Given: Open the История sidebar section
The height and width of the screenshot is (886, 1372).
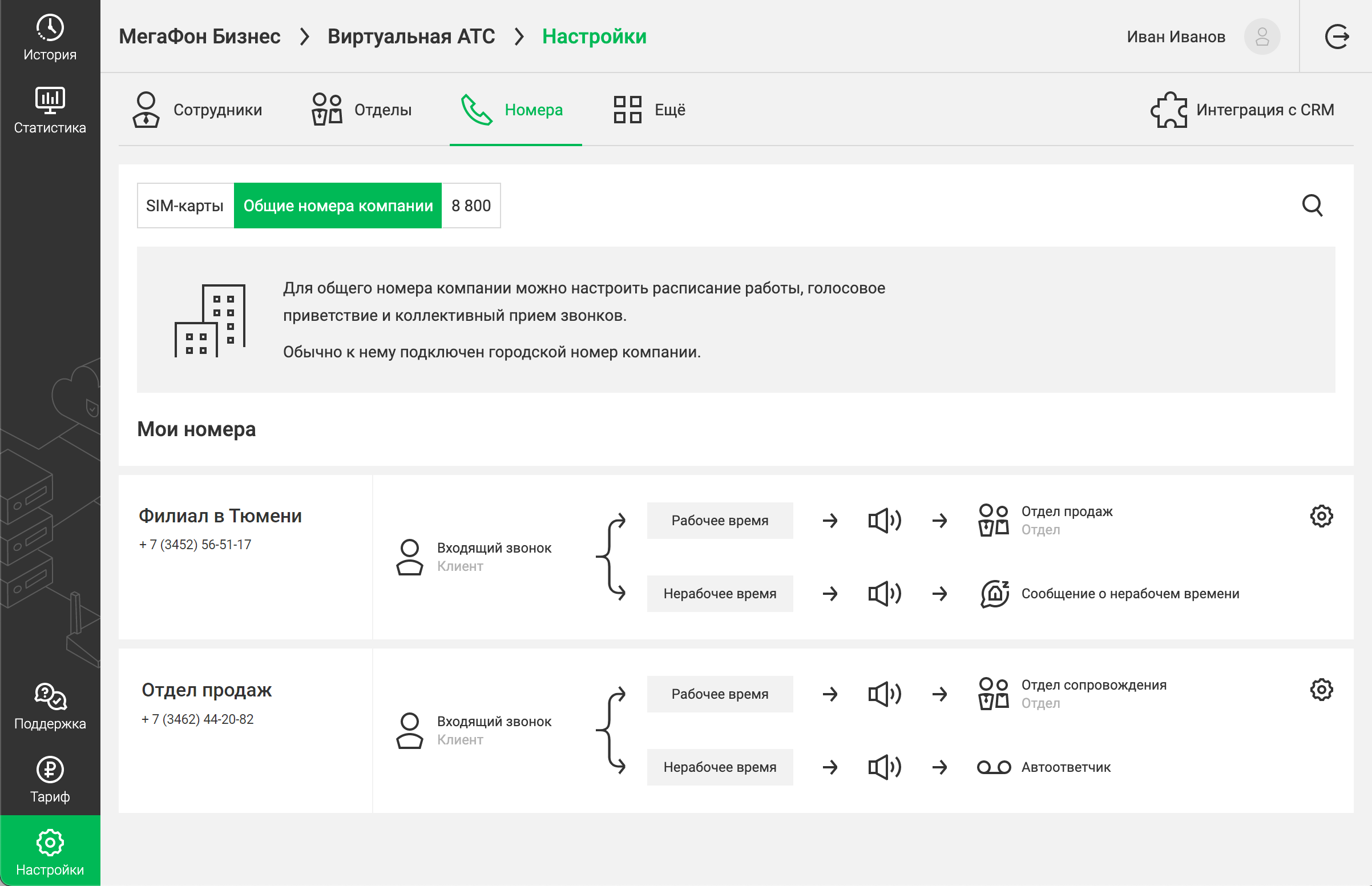Looking at the screenshot, I should 50,37.
